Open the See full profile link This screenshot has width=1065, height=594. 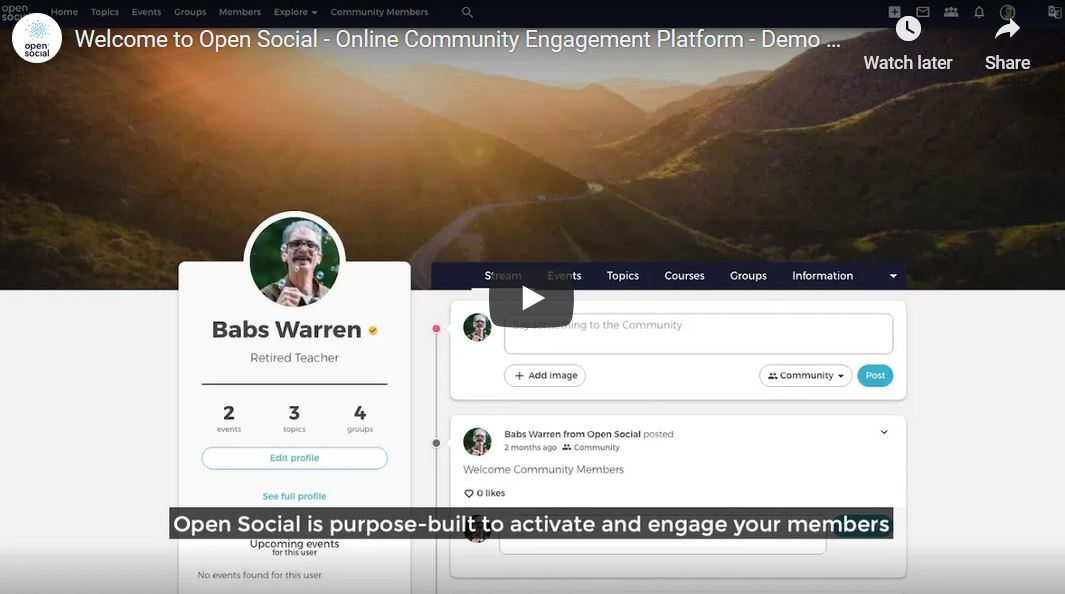[294, 496]
